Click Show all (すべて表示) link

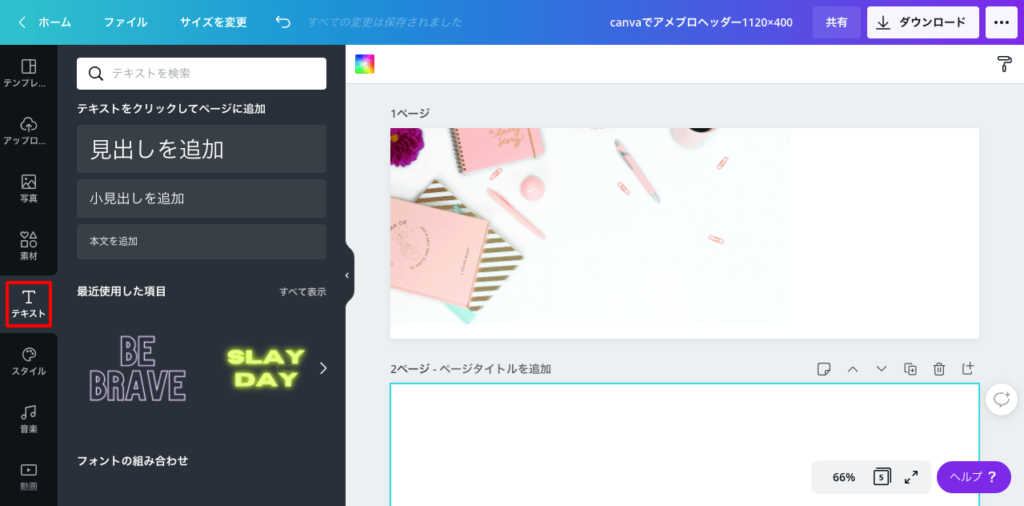tap(302, 292)
